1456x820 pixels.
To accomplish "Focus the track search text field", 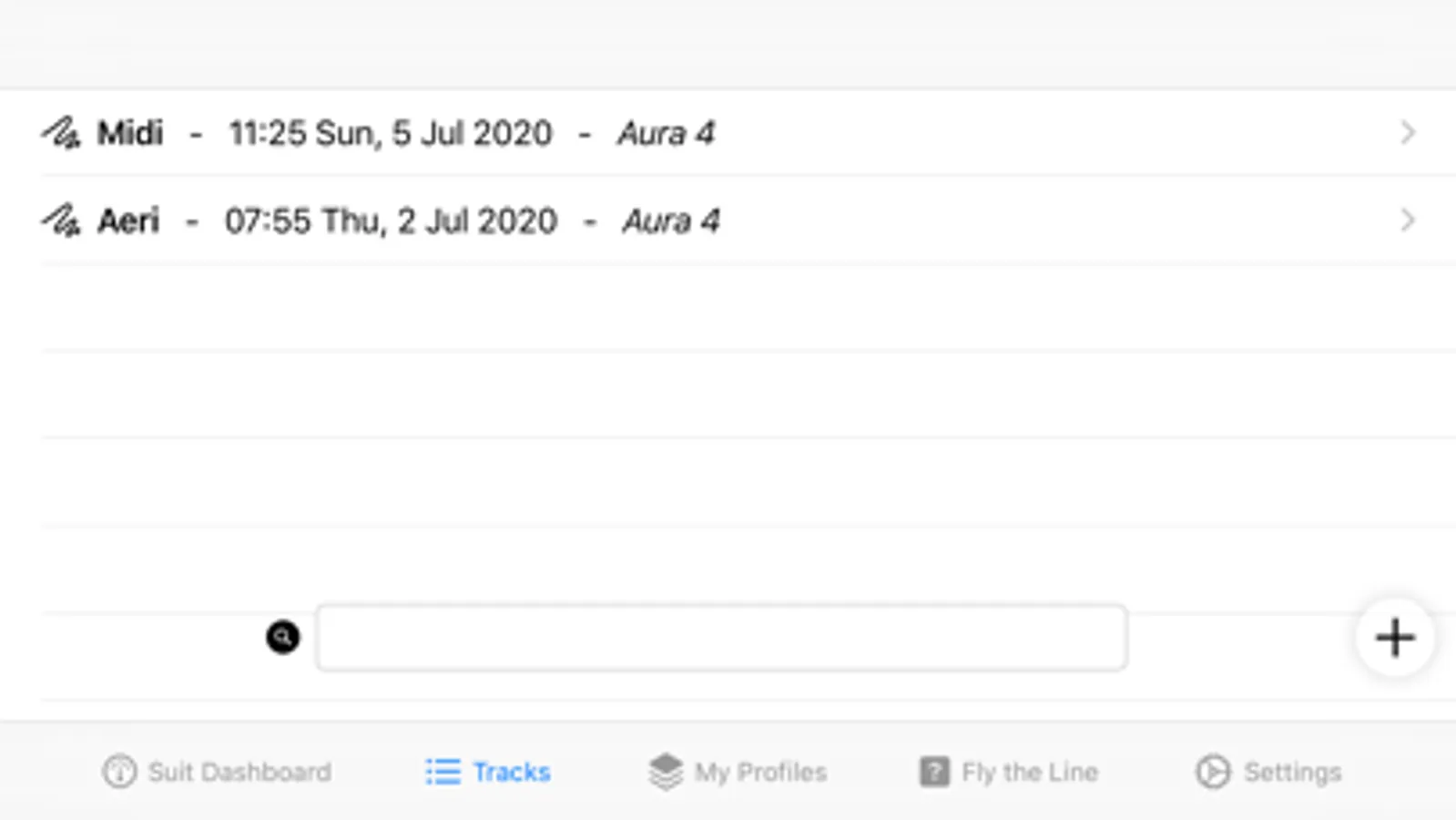I will coord(721,638).
